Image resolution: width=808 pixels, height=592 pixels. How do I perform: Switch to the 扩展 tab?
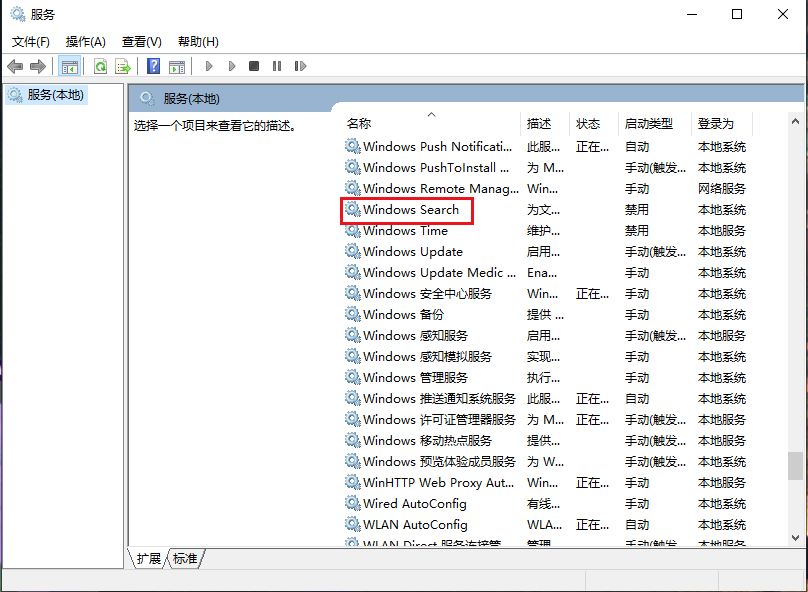click(148, 559)
